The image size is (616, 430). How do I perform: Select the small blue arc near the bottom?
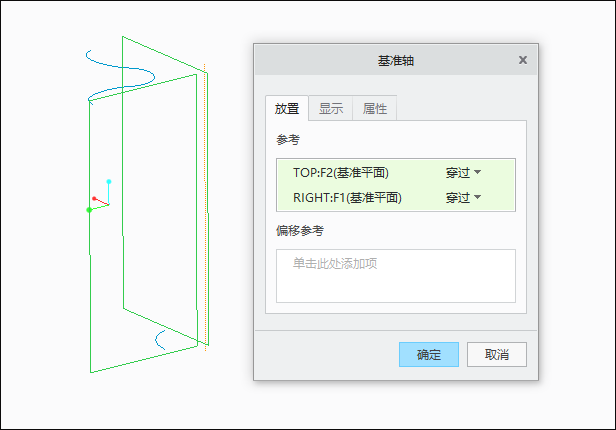click(158, 340)
